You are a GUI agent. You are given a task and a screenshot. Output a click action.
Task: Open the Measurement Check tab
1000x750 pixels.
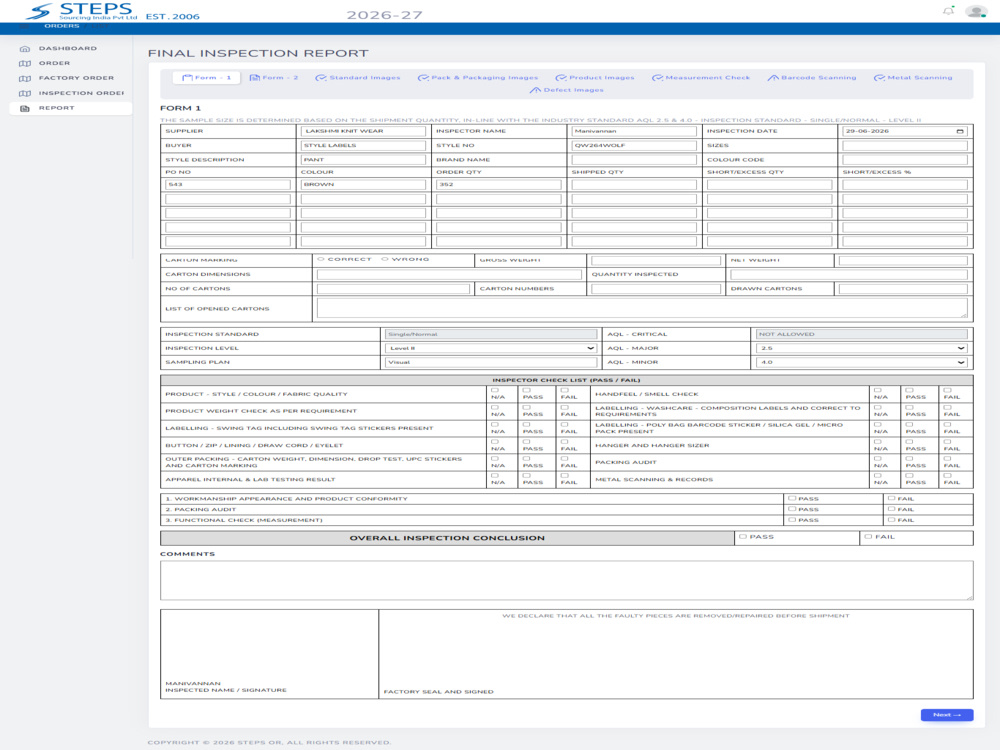click(x=701, y=78)
